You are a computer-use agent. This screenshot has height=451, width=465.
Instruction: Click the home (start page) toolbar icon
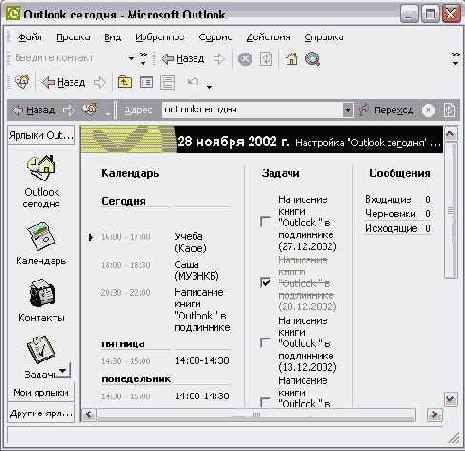pos(292,59)
